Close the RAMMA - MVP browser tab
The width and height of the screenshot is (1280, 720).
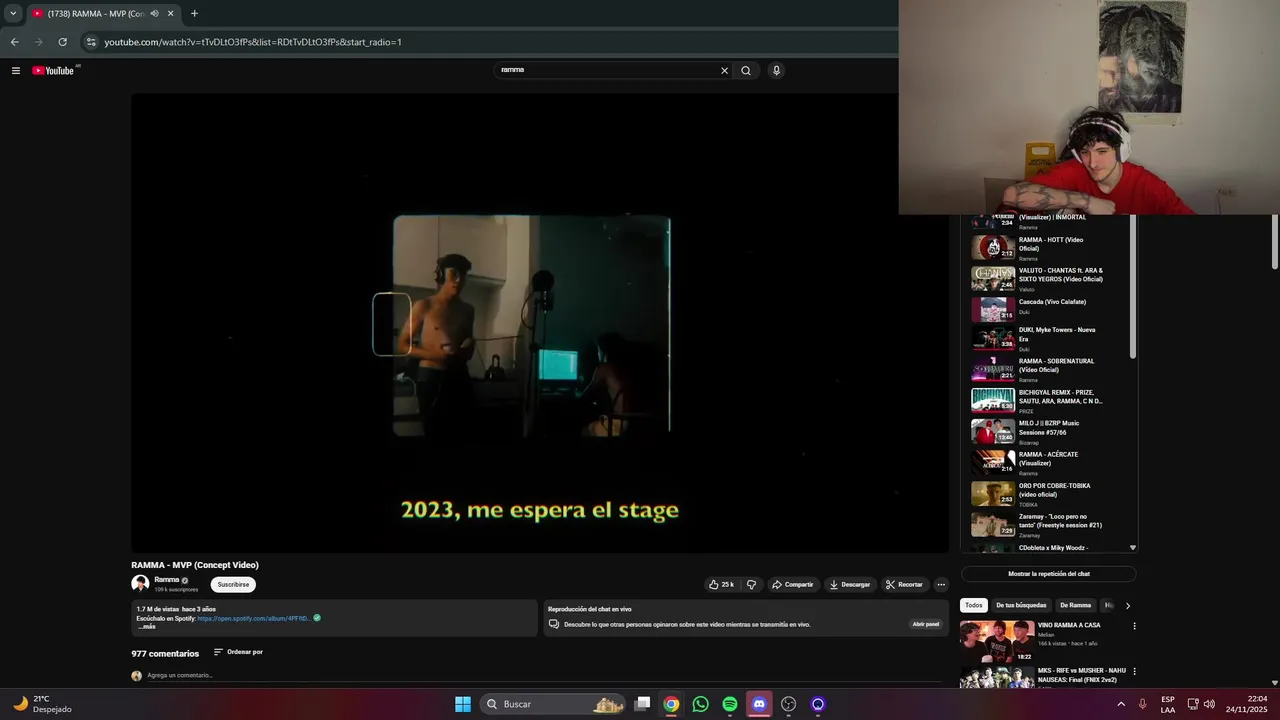[x=170, y=13]
